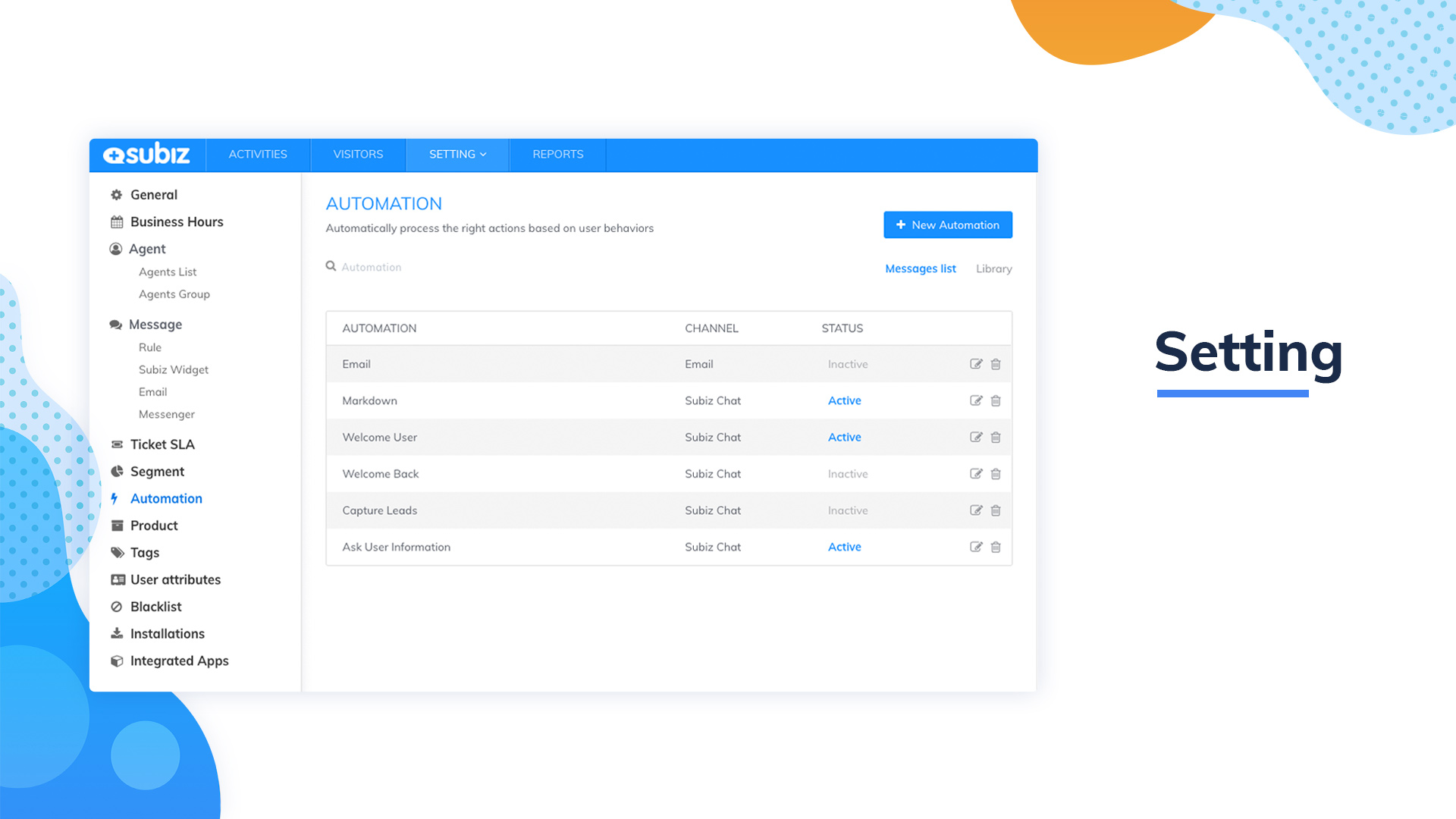Delete the Welcome User automation via trash icon
The image size is (1456, 819).
coord(996,438)
